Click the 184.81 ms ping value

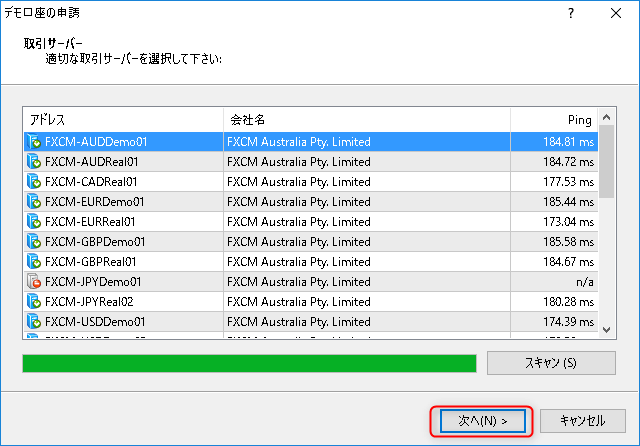pos(568,142)
